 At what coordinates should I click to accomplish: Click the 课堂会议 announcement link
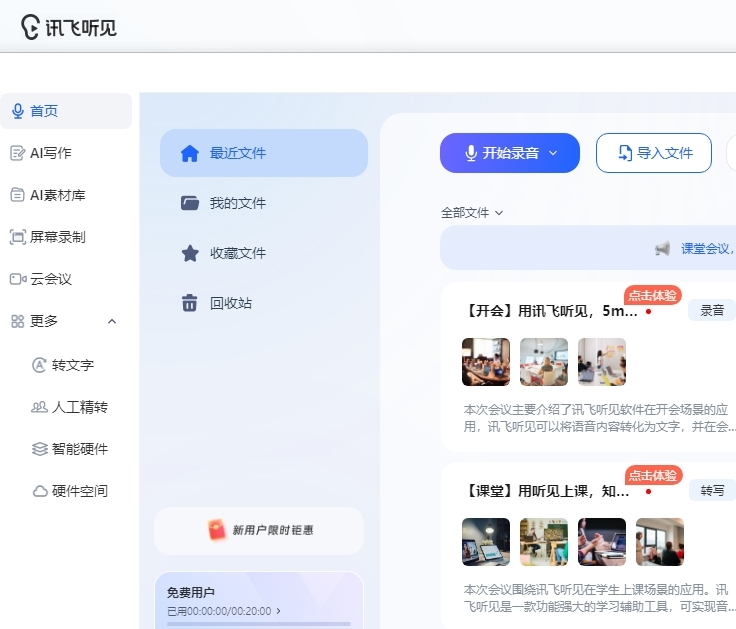click(x=708, y=248)
